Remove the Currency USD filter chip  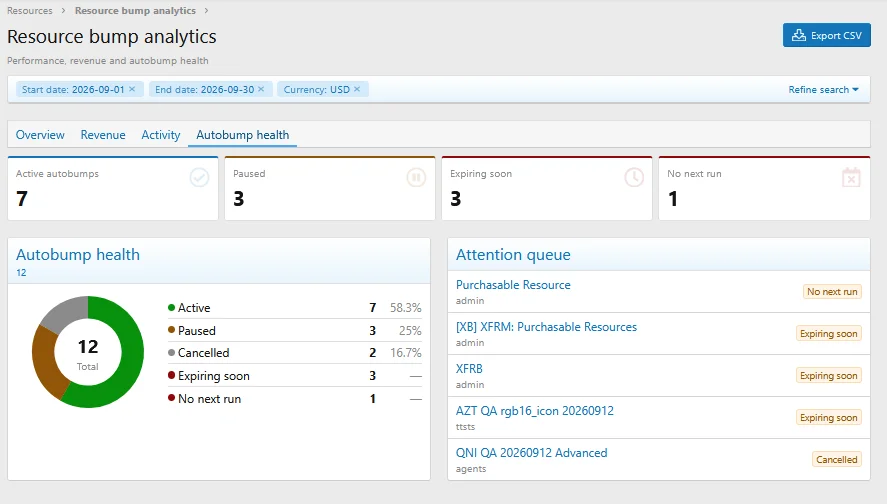coord(357,89)
